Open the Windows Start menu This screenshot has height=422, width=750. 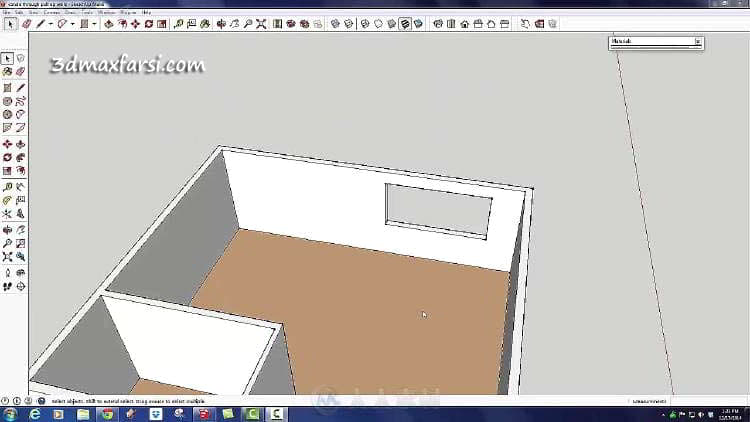[x=10, y=414]
